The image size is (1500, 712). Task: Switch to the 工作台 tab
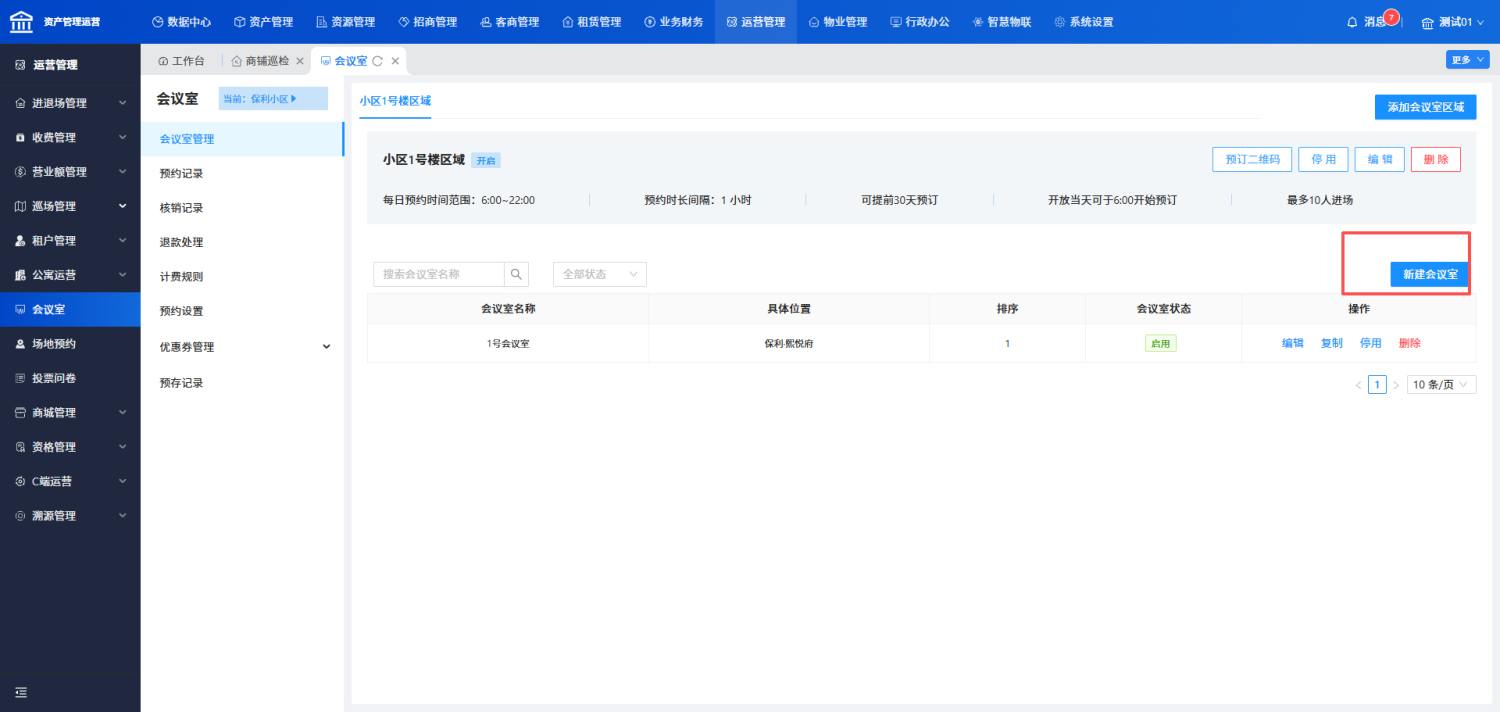click(x=181, y=61)
